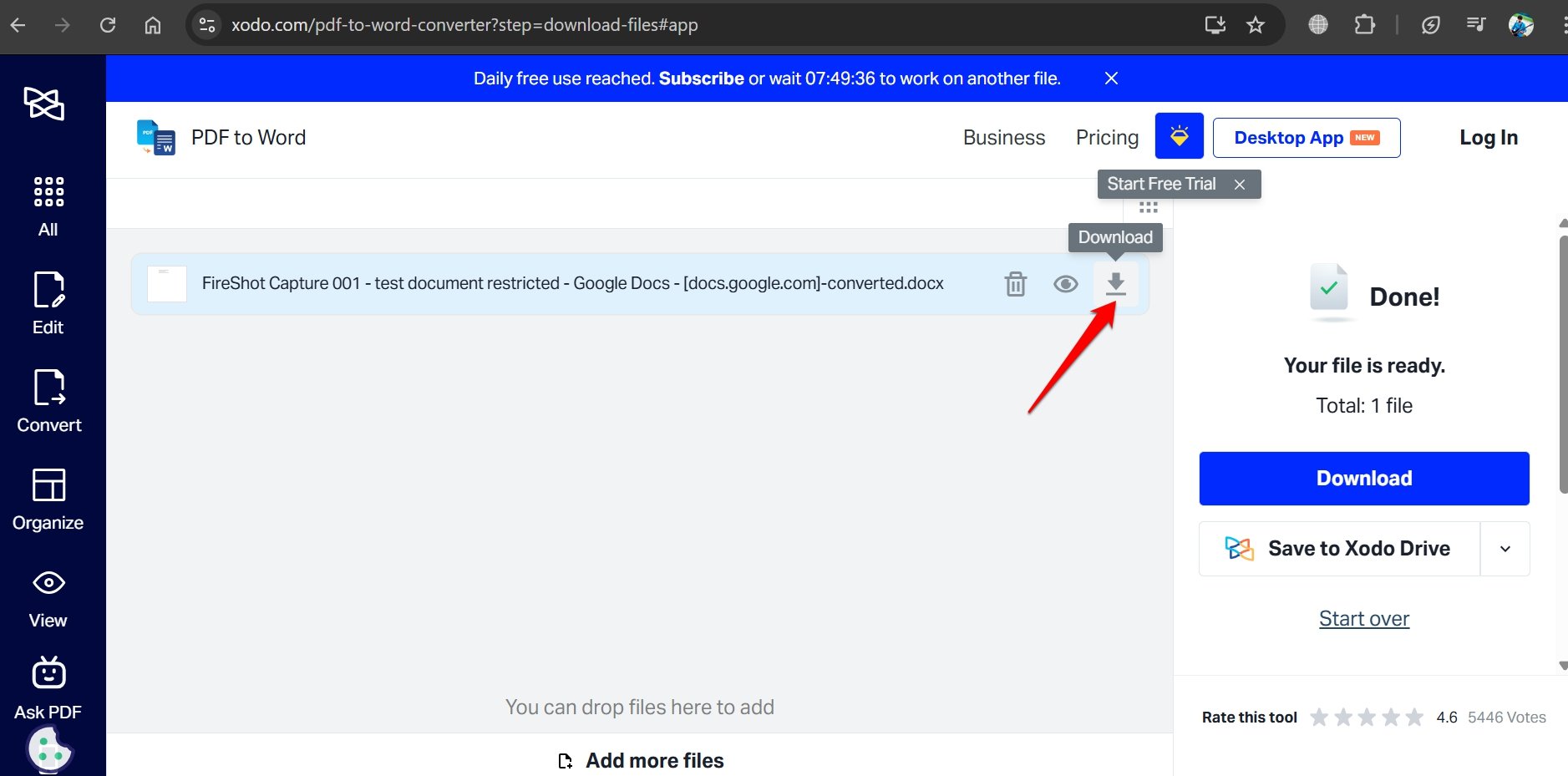Click the PDF to Word tool icon
The image size is (1568, 776).
(156, 137)
